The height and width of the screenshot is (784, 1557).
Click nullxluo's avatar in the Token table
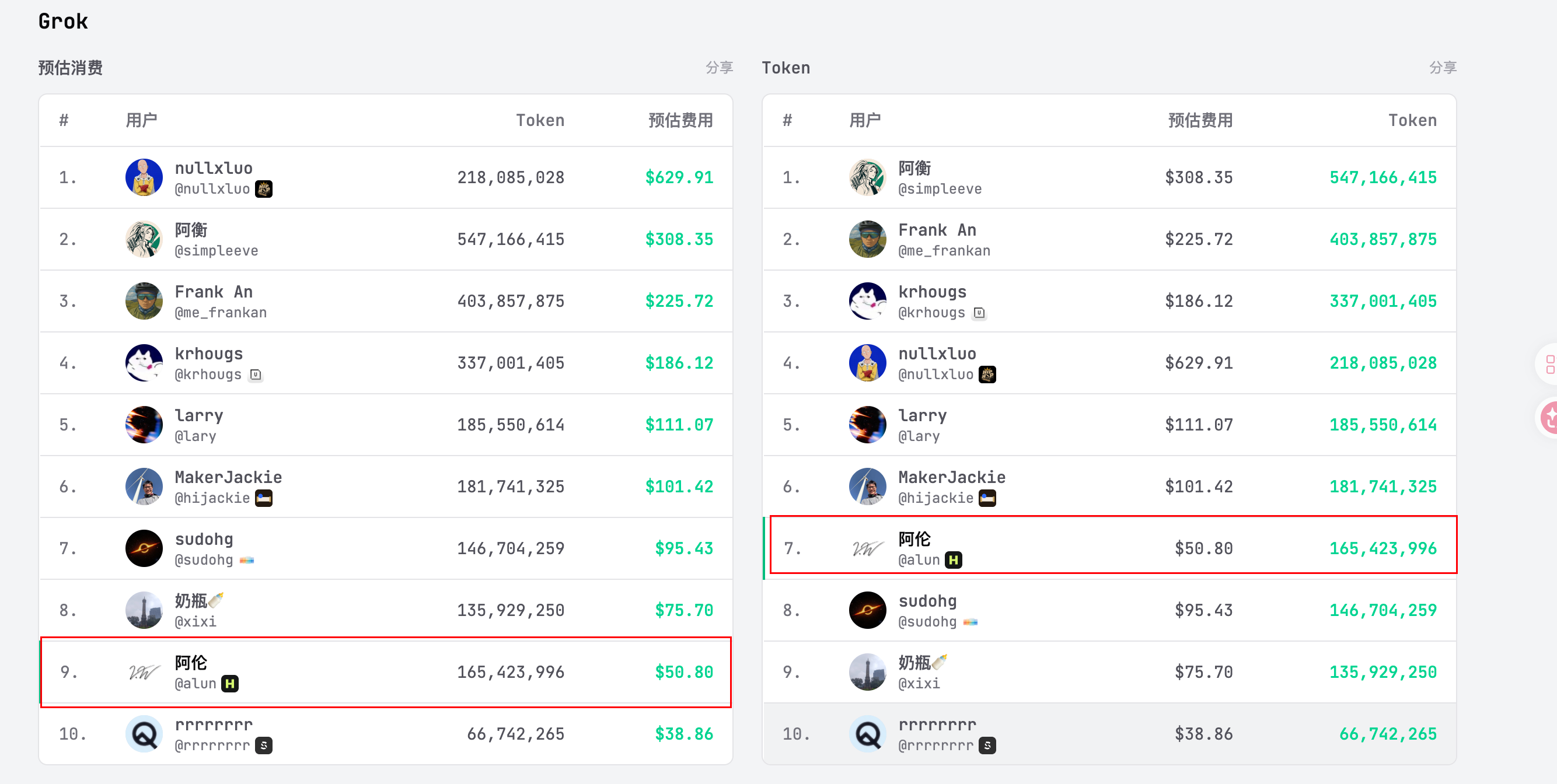867,363
